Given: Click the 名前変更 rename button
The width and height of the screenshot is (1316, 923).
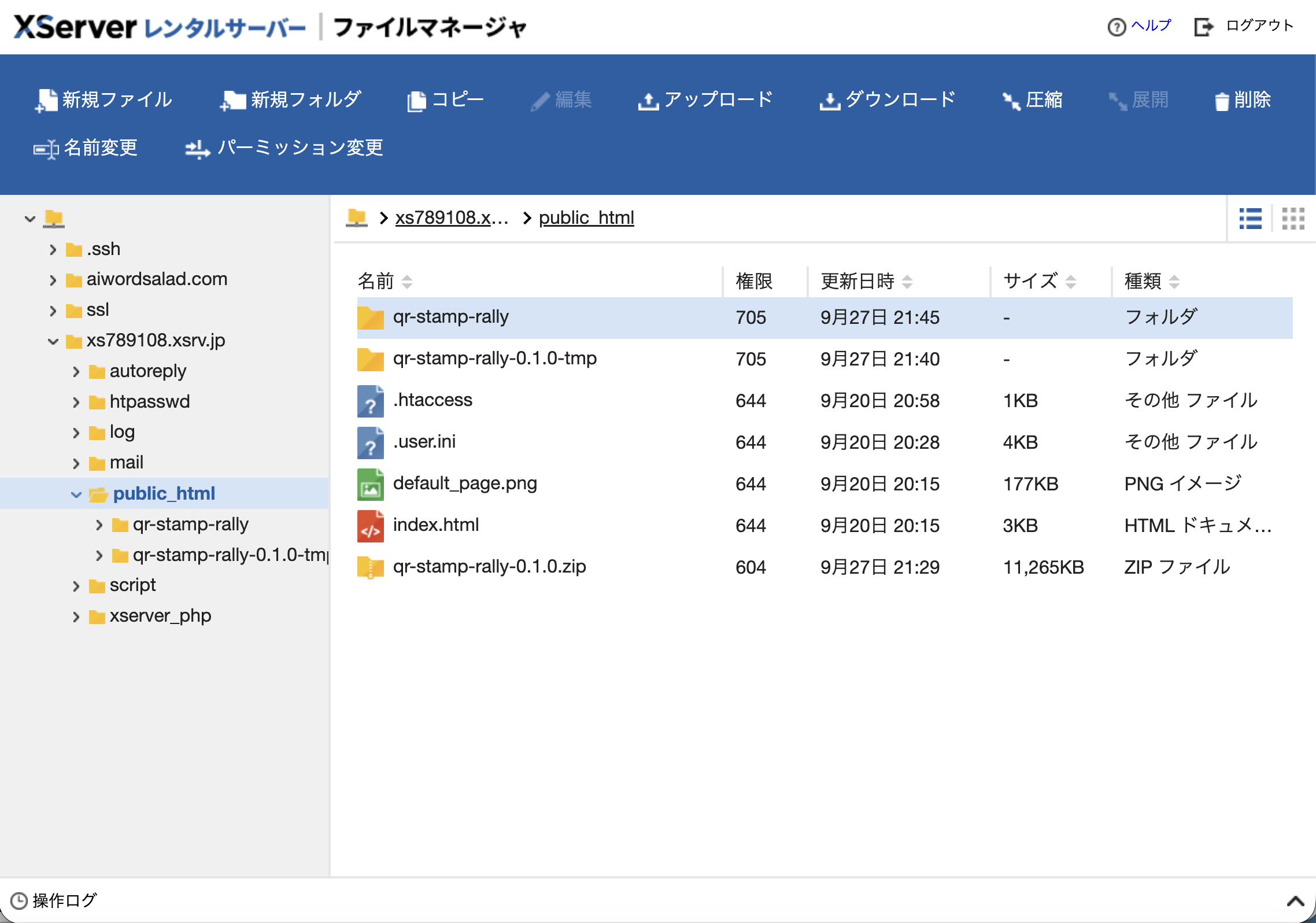Looking at the screenshot, I should coord(86,148).
